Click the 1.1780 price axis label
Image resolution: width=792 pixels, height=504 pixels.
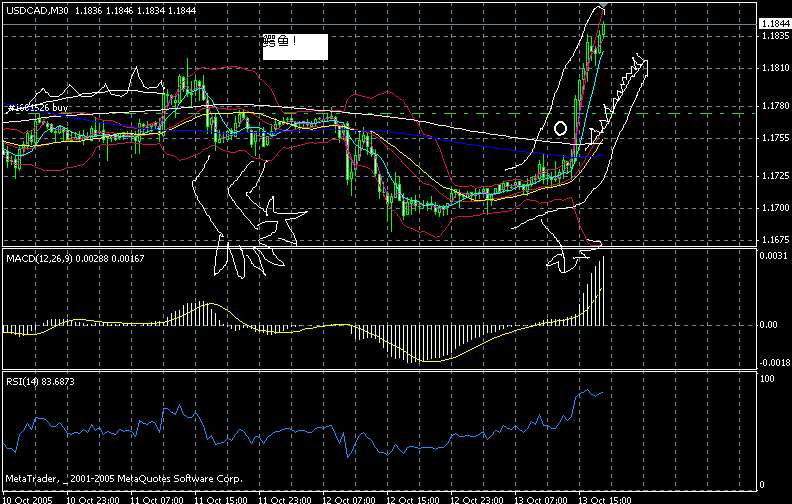pos(775,106)
